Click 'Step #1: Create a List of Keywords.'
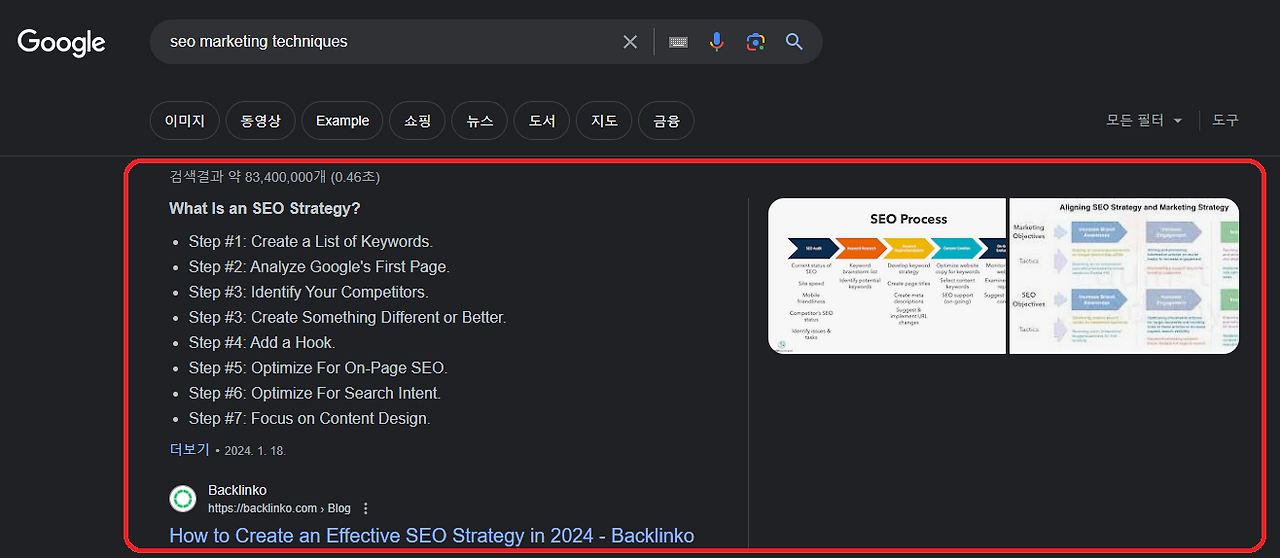The image size is (1280, 558). [x=311, y=242]
